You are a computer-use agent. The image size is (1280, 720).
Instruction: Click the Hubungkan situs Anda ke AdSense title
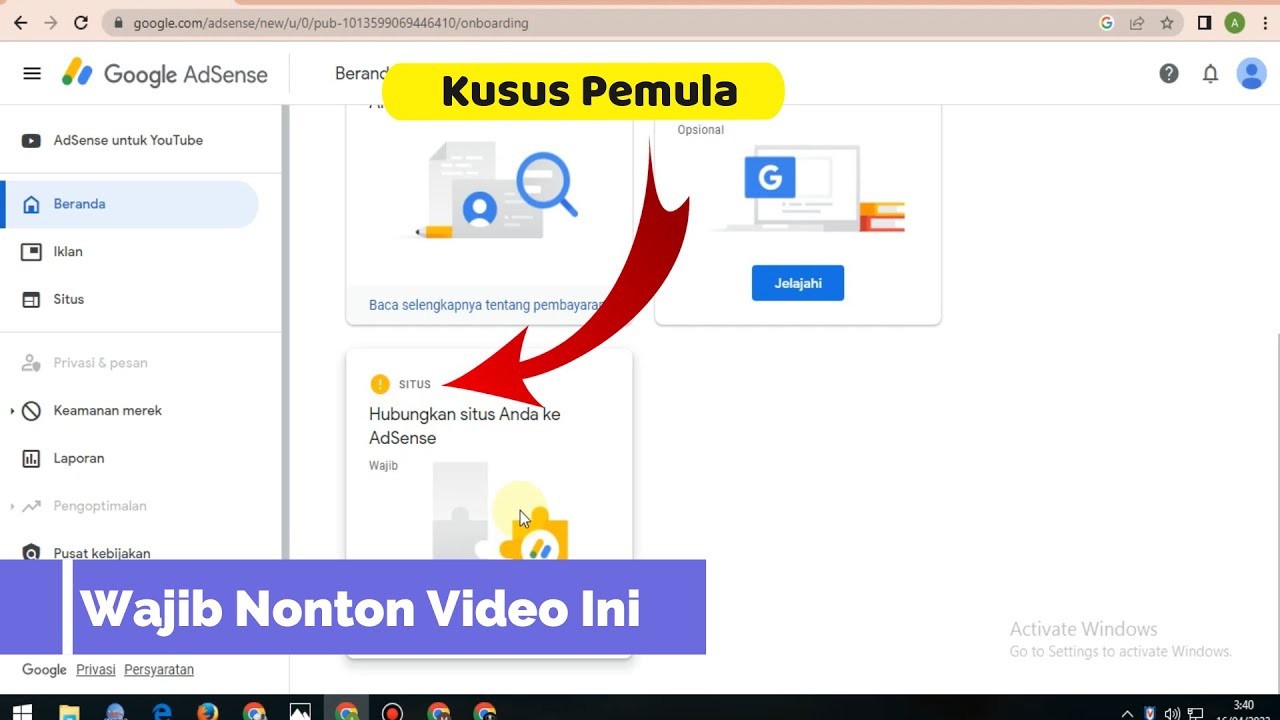[x=465, y=426]
